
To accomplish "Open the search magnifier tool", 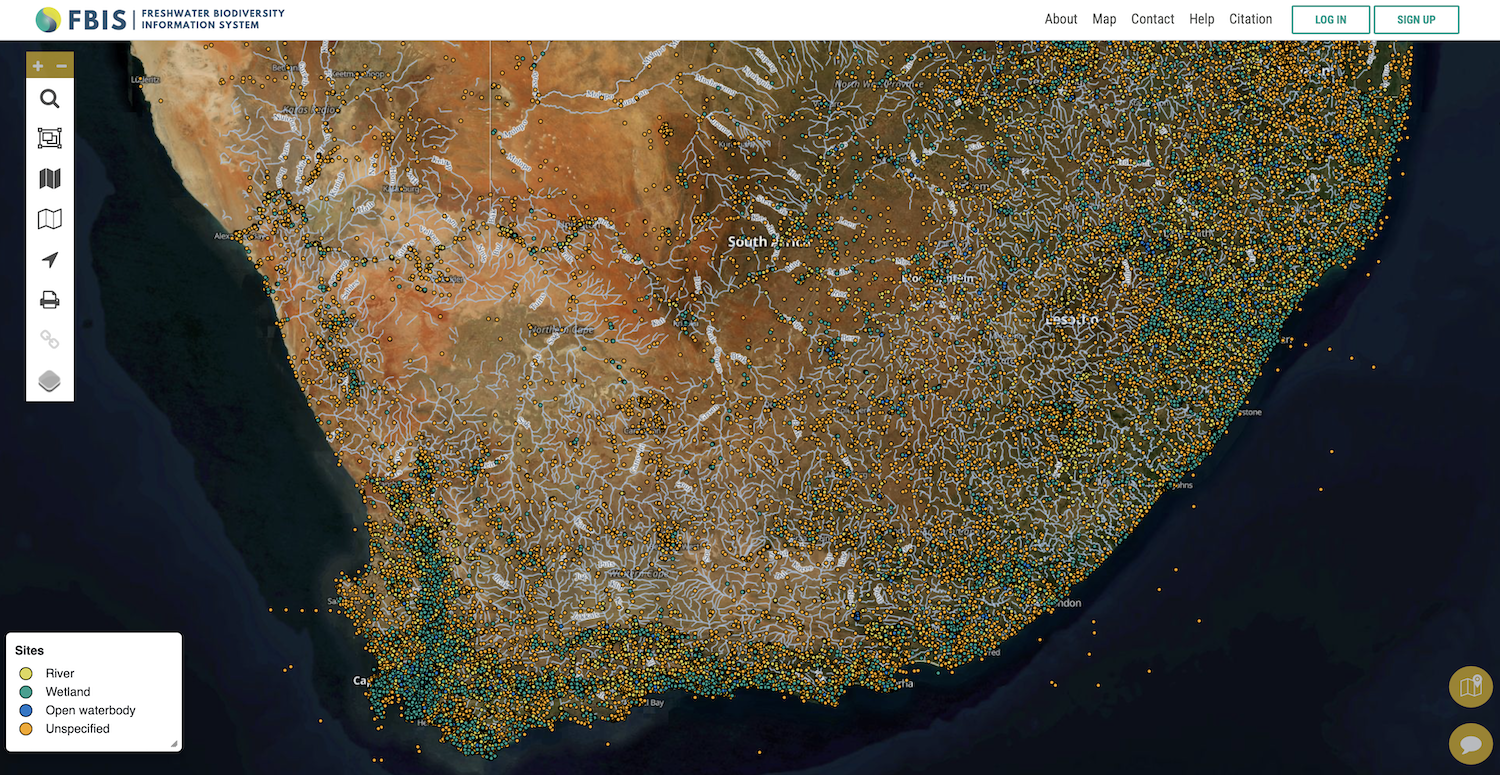I will [x=50, y=99].
